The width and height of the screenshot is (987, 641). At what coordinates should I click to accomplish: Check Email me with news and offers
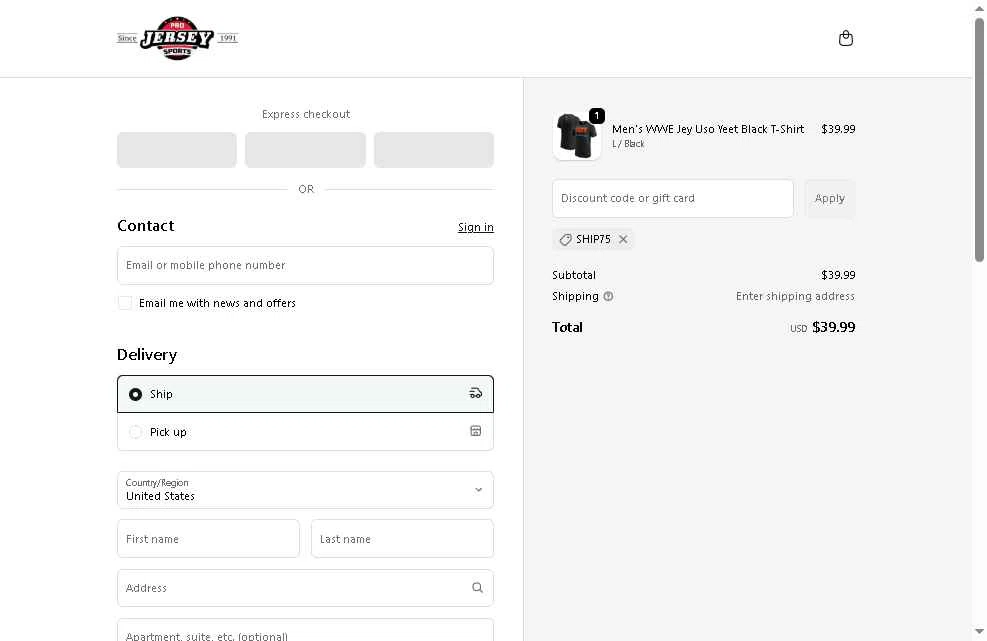125,303
